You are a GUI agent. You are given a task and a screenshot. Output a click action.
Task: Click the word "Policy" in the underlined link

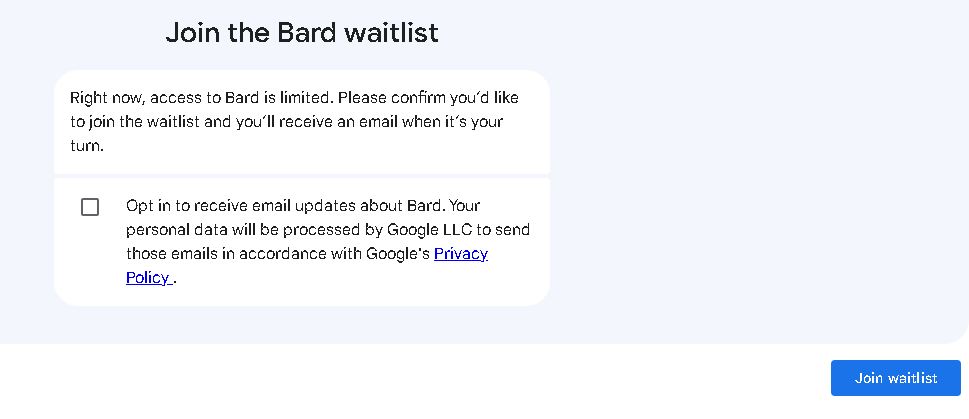tap(148, 278)
